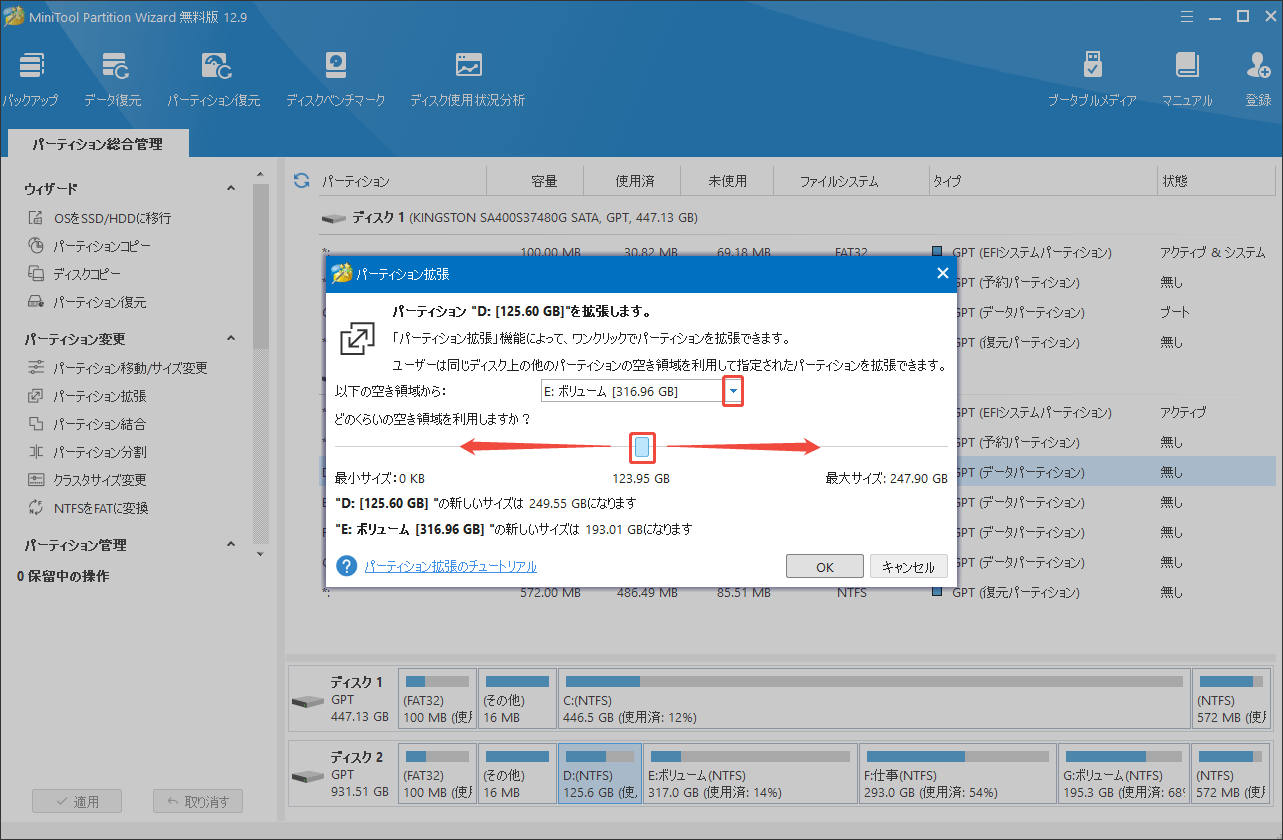Open ディスクベンチマーク tool
Screen dimensions: 1283x840
pyautogui.click(x=335, y=80)
